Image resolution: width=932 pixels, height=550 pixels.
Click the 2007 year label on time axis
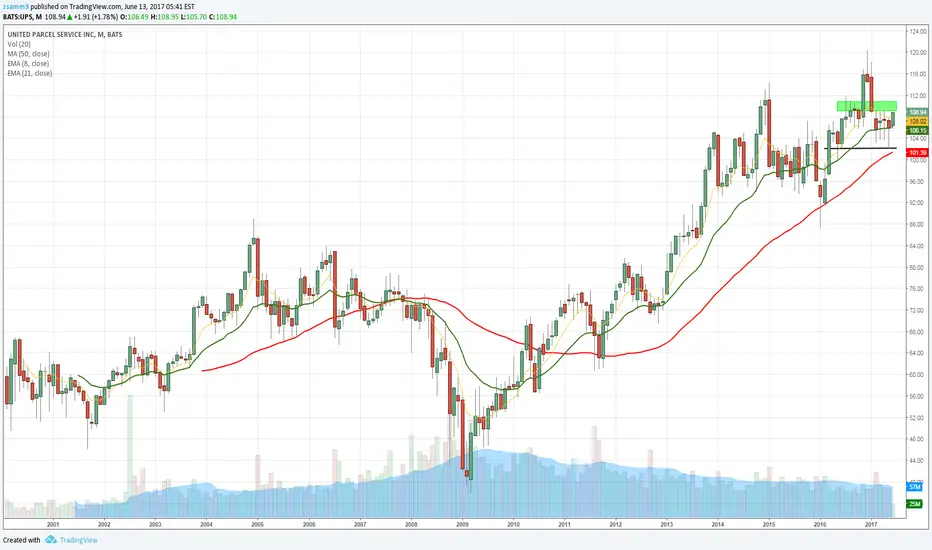click(x=360, y=524)
